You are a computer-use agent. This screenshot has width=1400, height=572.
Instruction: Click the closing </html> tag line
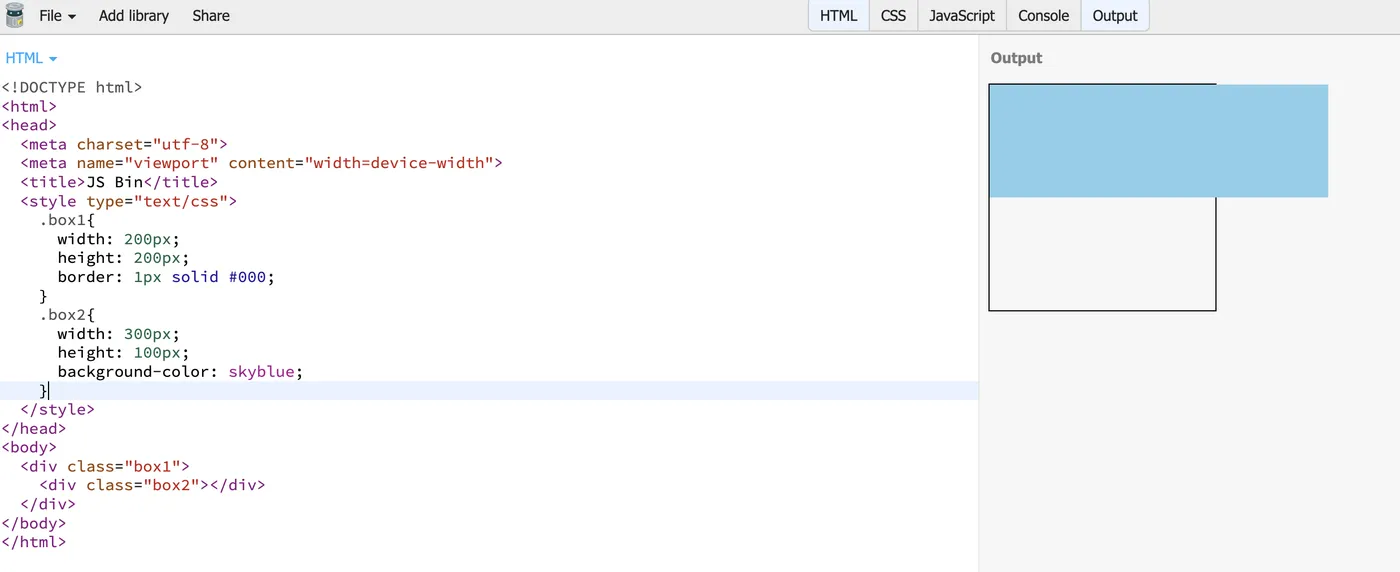tap(34, 543)
